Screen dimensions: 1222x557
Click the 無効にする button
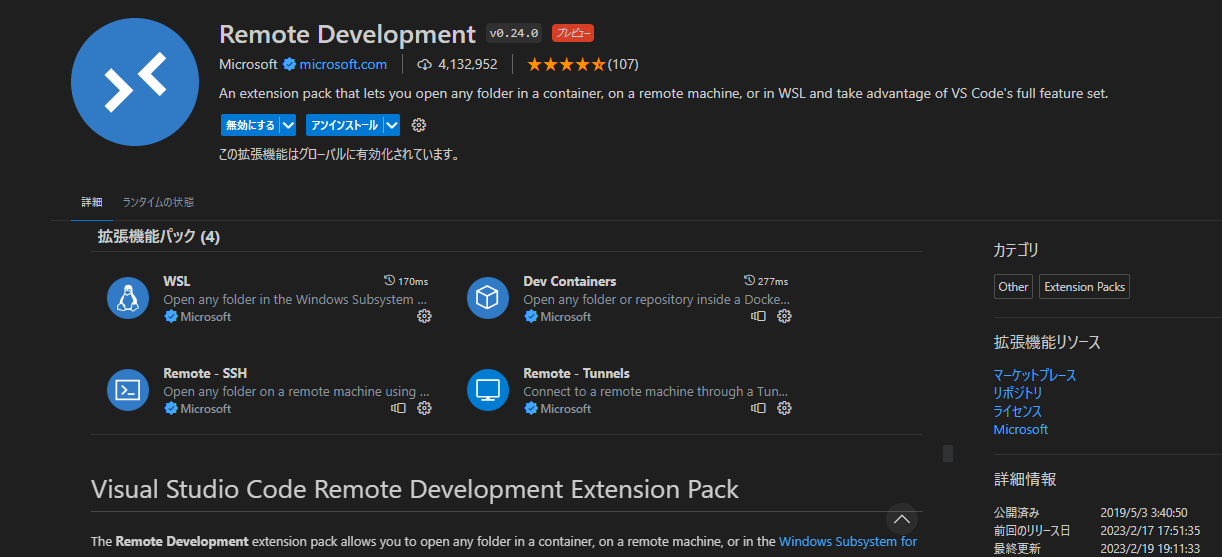tap(249, 125)
